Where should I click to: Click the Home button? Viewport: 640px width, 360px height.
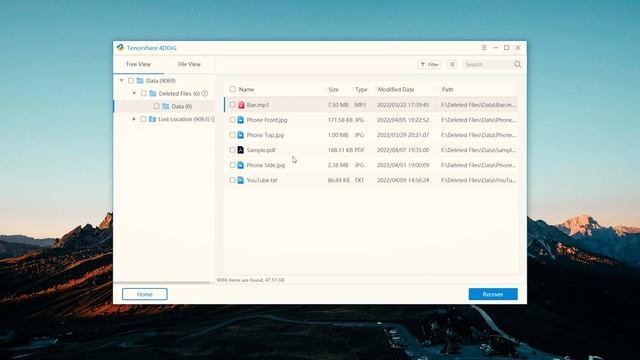tap(145, 294)
